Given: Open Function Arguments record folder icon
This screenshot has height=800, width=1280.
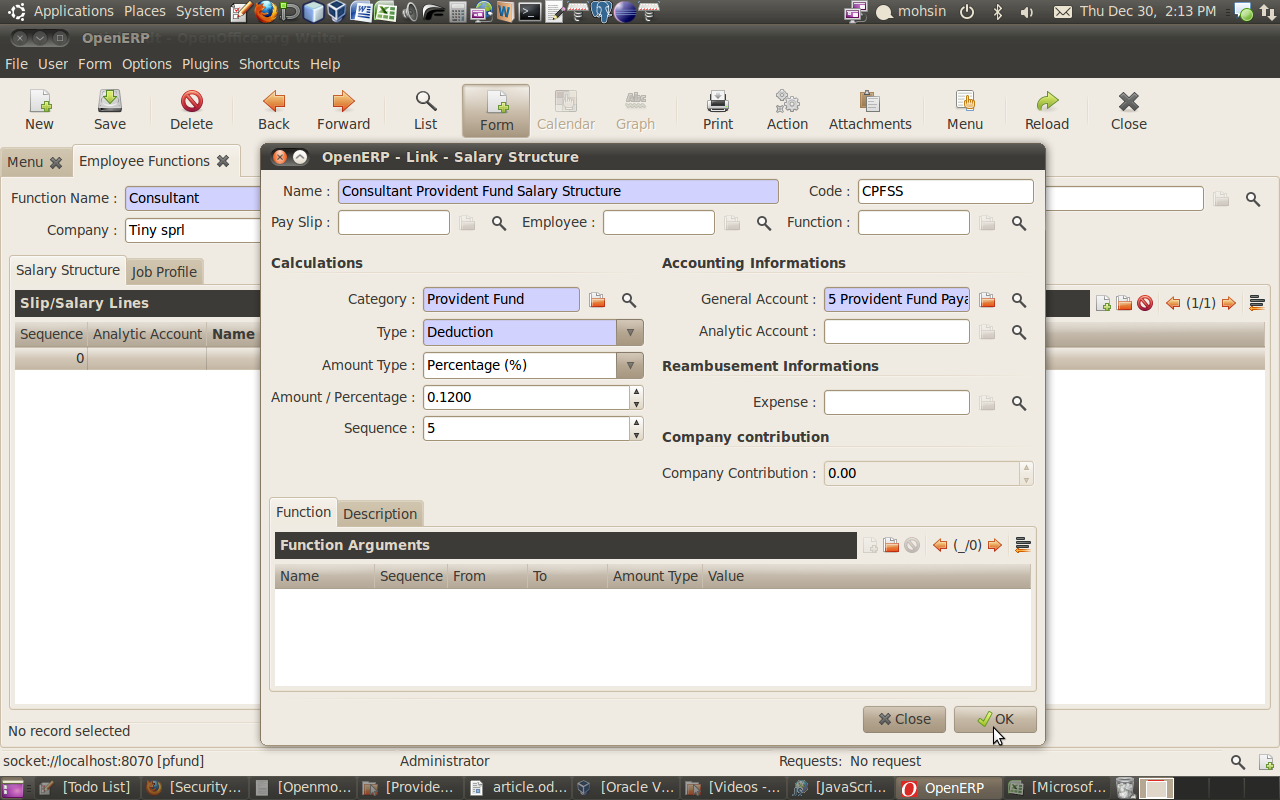Looking at the screenshot, I should coord(891,545).
